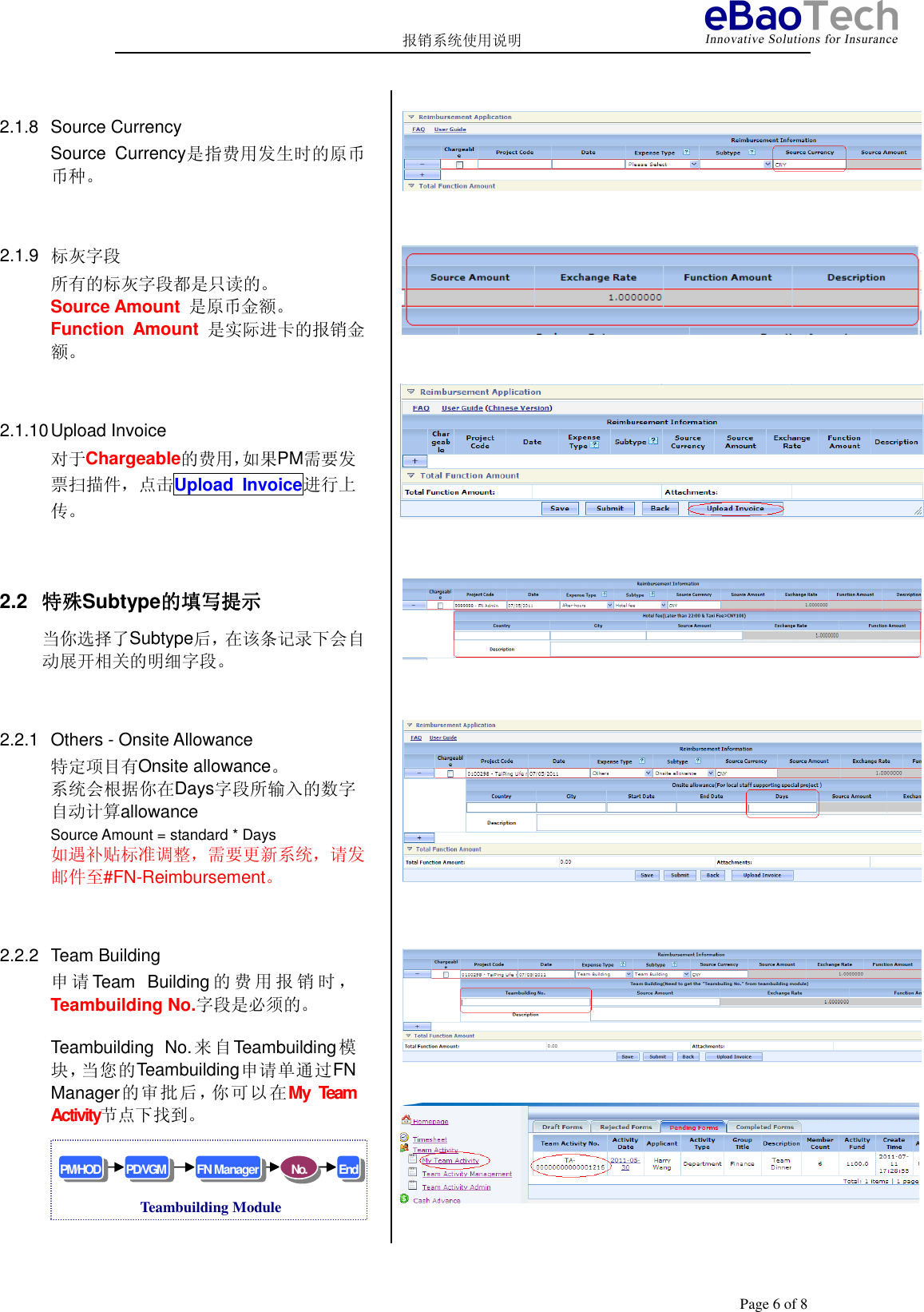Click Upload Invoice button in Team Building screenshot

coord(734,1056)
